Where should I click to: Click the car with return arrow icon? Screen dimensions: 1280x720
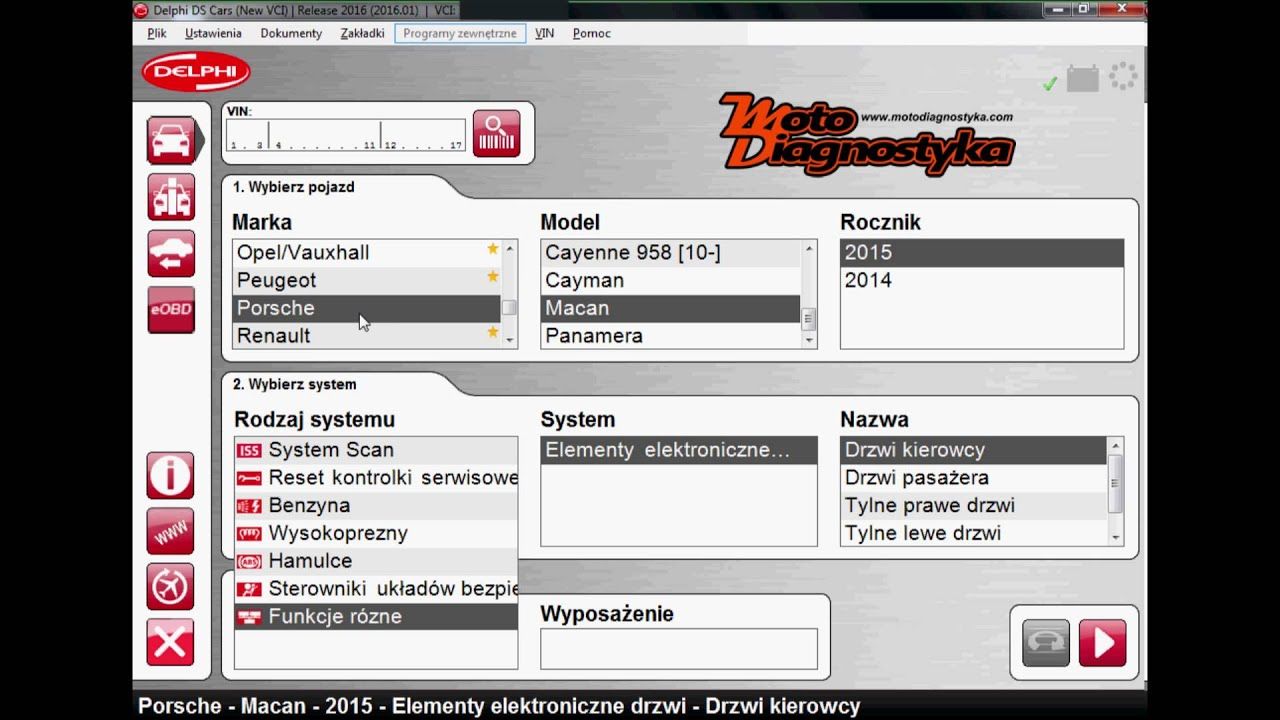pos(171,253)
